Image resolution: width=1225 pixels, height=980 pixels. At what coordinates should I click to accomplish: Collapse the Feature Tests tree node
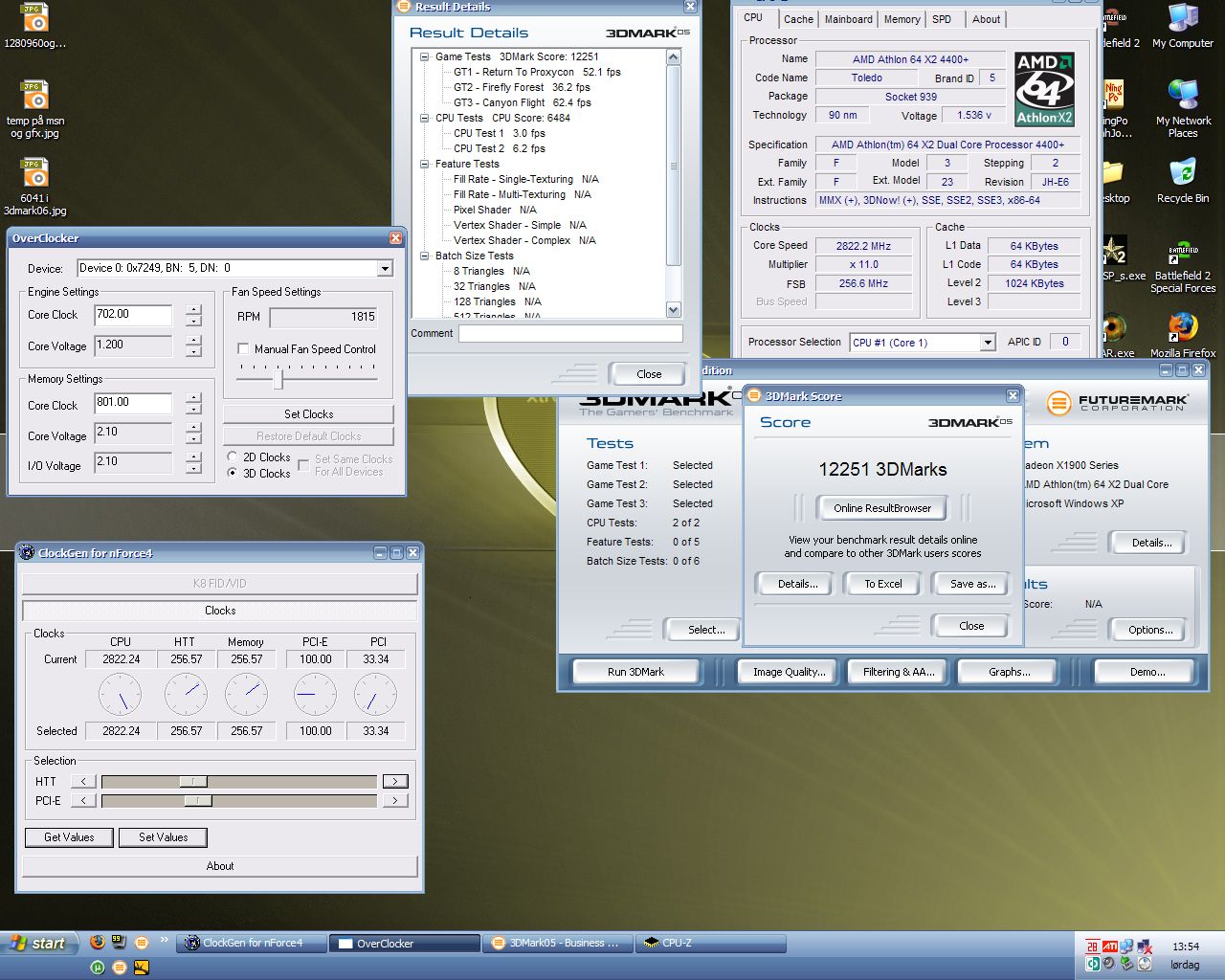tap(425, 164)
